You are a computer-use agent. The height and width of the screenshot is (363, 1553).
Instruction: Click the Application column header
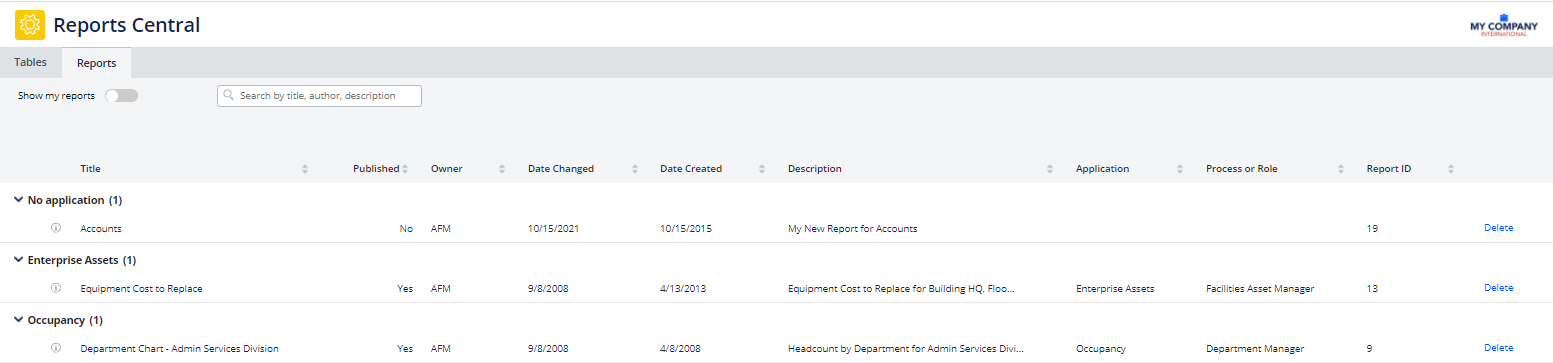click(x=1102, y=169)
